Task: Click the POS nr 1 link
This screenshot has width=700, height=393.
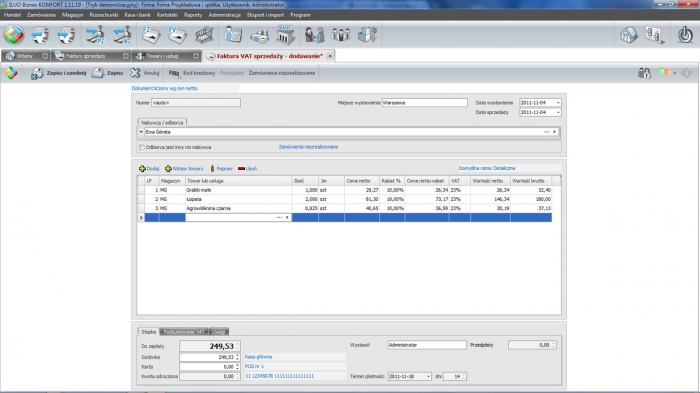Action: pyautogui.click(x=254, y=366)
